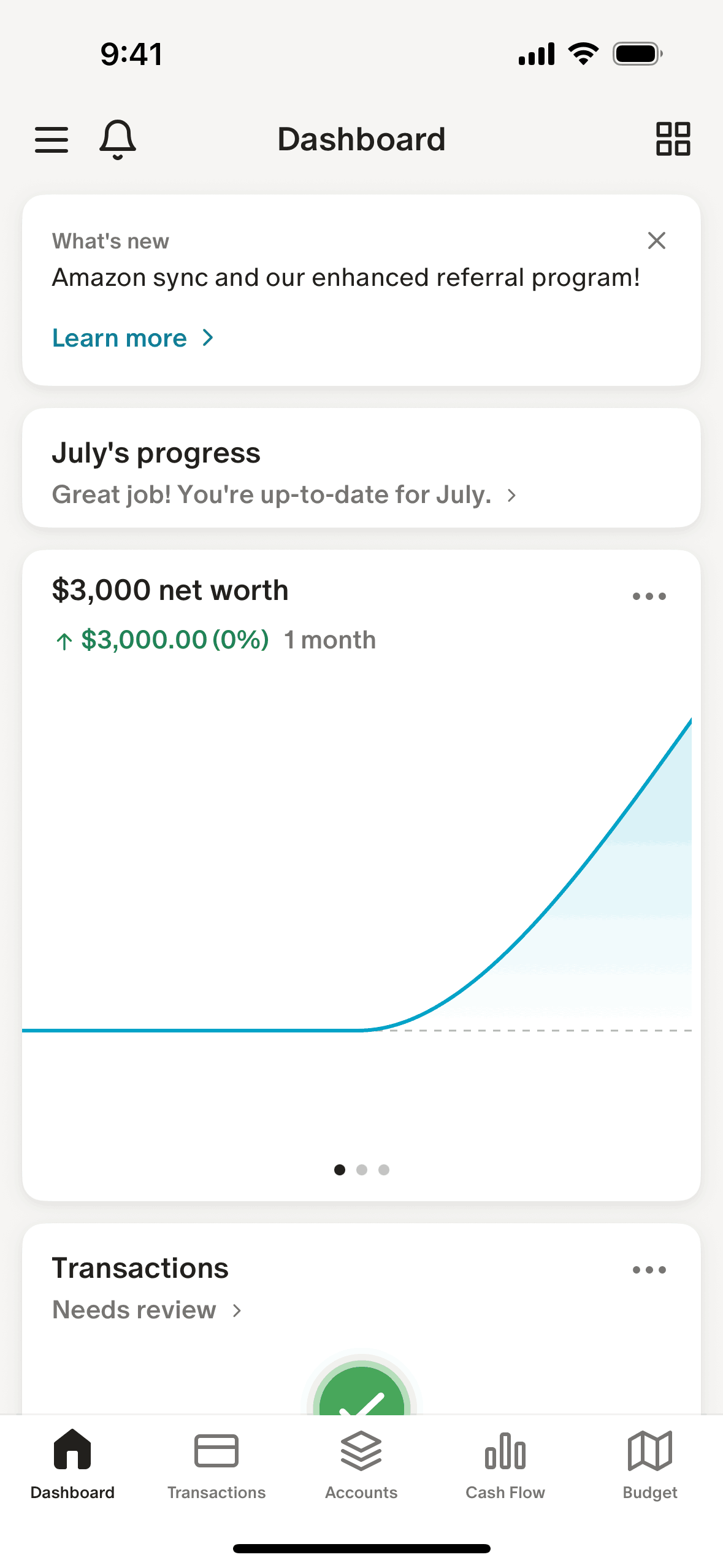The width and height of the screenshot is (723, 1568).
Task: Open net worth card options menu
Action: (649, 596)
